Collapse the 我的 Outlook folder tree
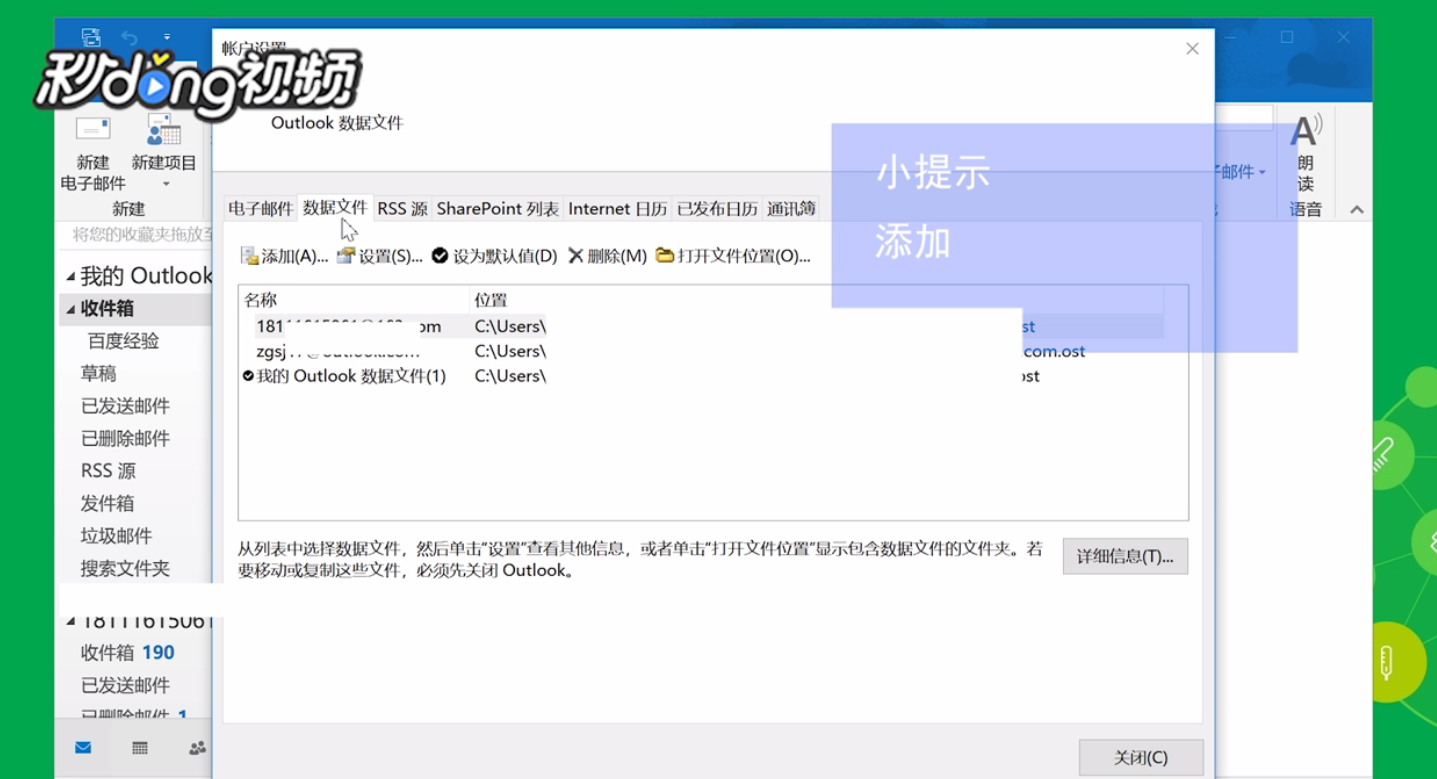 click(x=70, y=277)
